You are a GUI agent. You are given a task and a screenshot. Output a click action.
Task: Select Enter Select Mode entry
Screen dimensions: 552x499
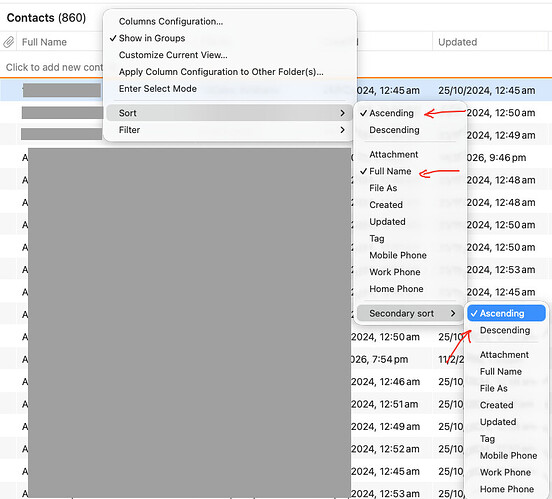point(158,89)
